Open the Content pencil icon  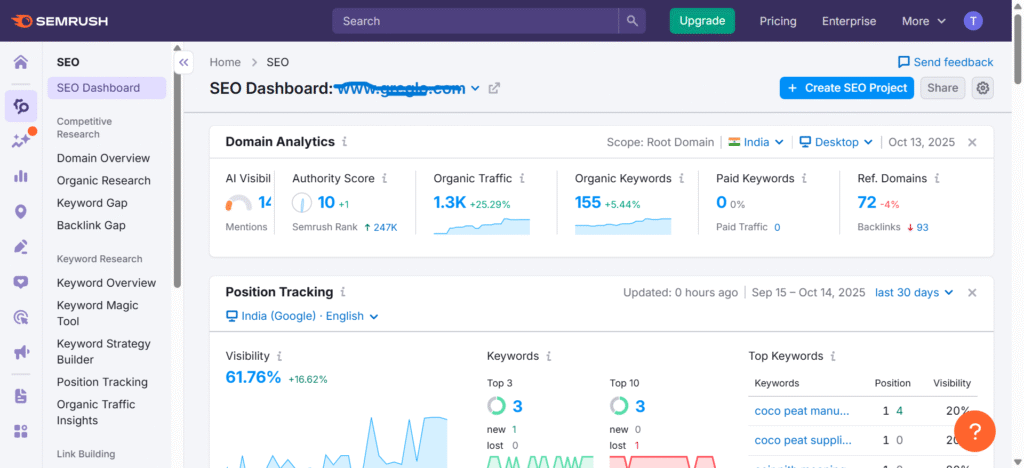point(21,247)
